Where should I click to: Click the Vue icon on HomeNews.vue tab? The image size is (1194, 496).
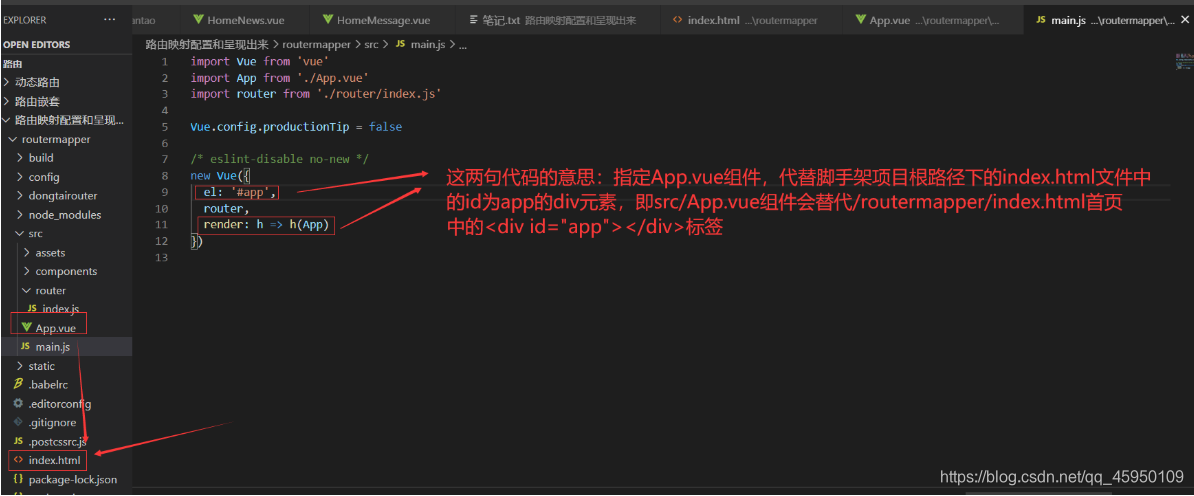199,20
